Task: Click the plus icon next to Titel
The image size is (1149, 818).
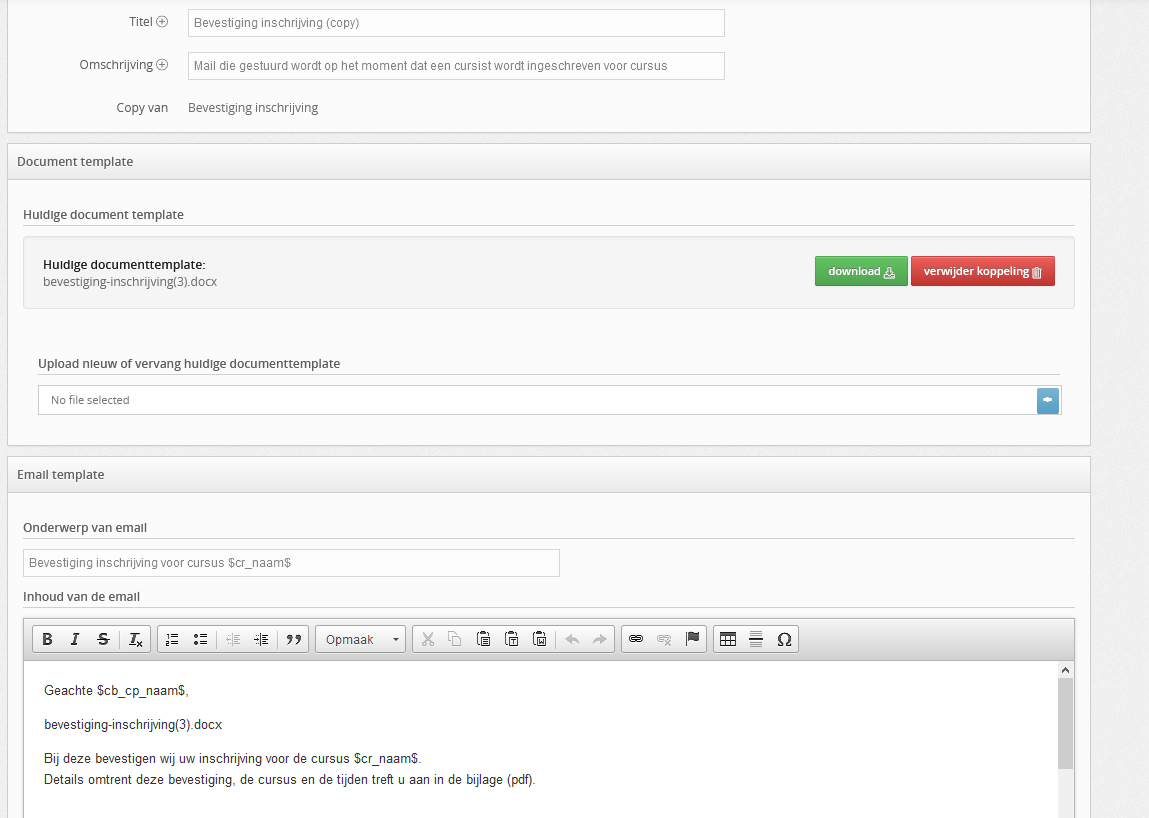Action: coord(162,22)
